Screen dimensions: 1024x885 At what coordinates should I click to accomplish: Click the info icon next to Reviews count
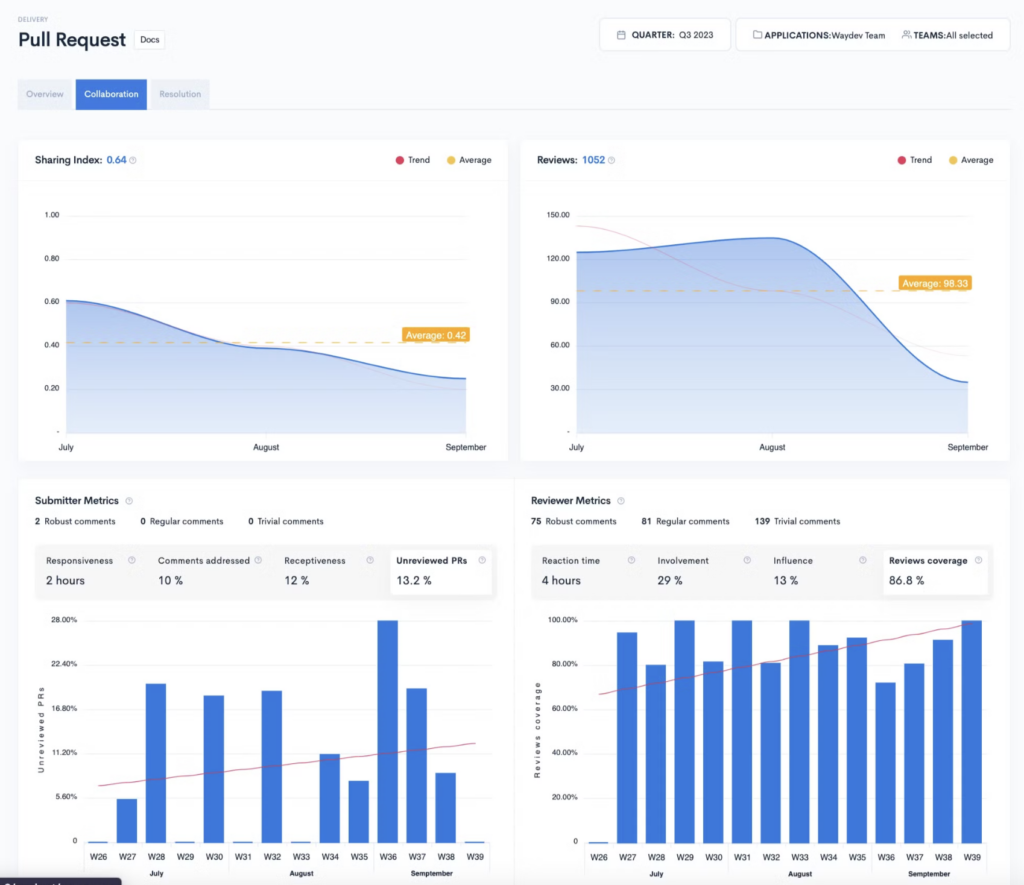click(x=612, y=160)
